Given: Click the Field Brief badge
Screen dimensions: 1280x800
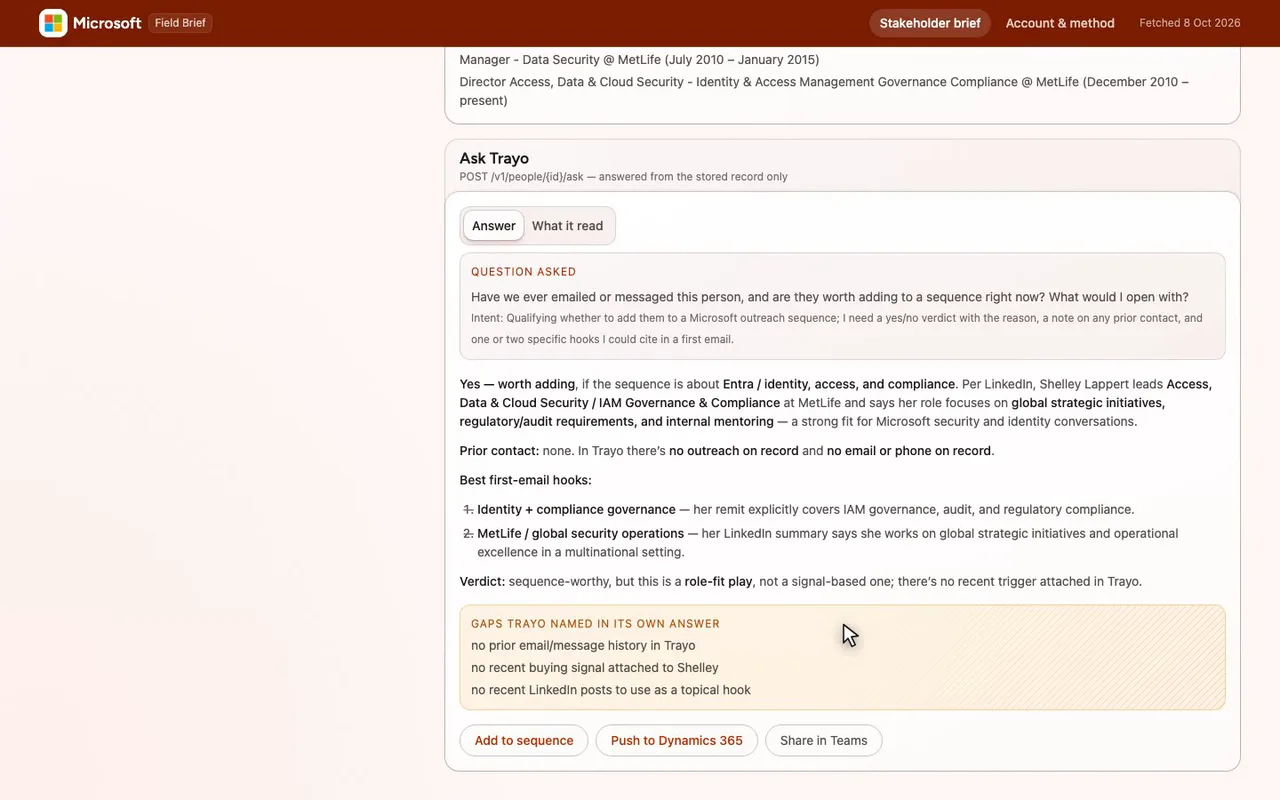Looking at the screenshot, I should pos(180,23).
